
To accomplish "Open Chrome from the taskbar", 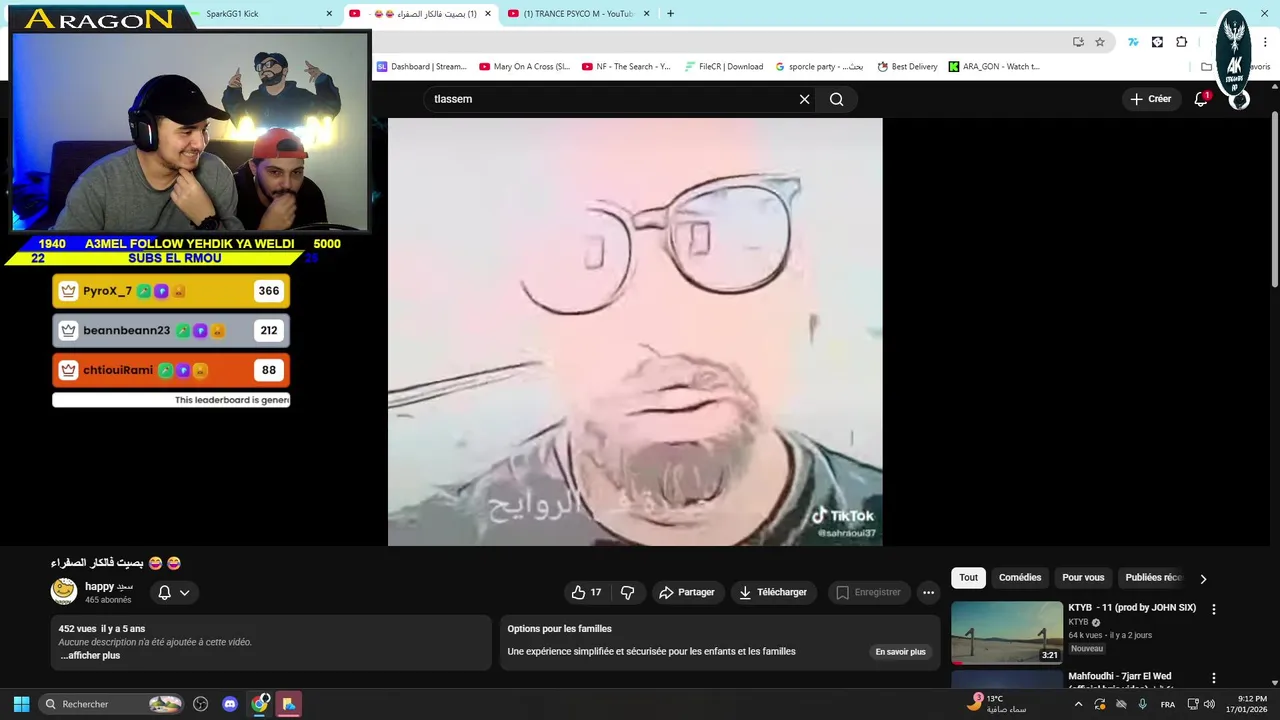I will [260, 704].
